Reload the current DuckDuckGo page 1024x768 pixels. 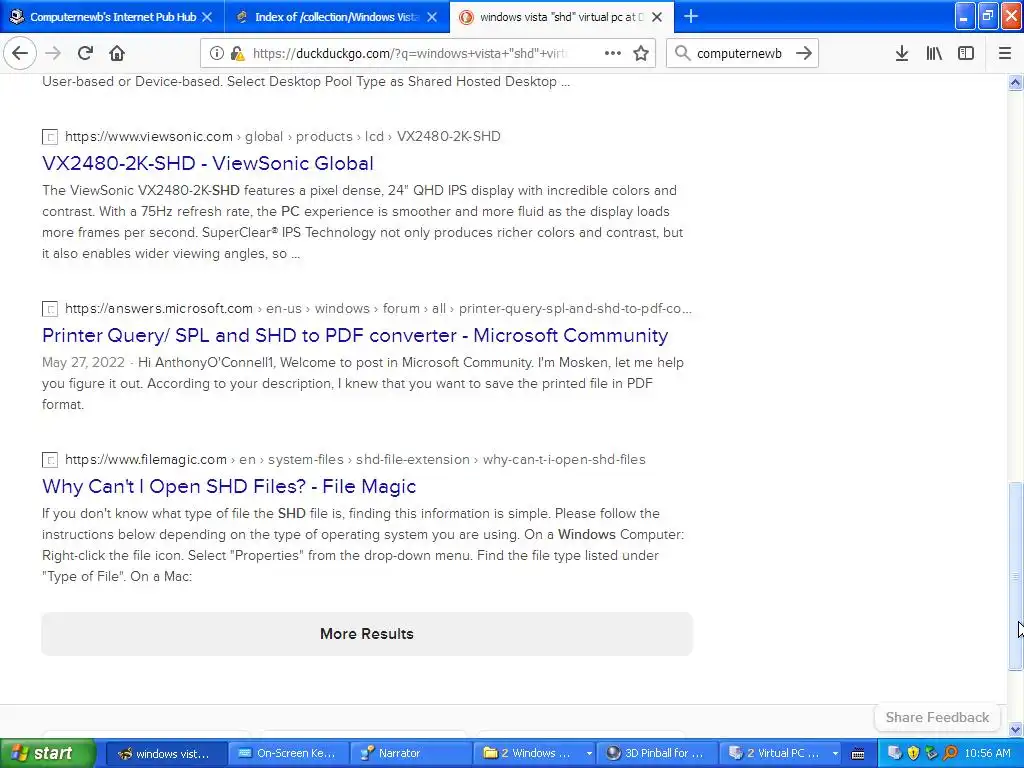pos(85,54)
